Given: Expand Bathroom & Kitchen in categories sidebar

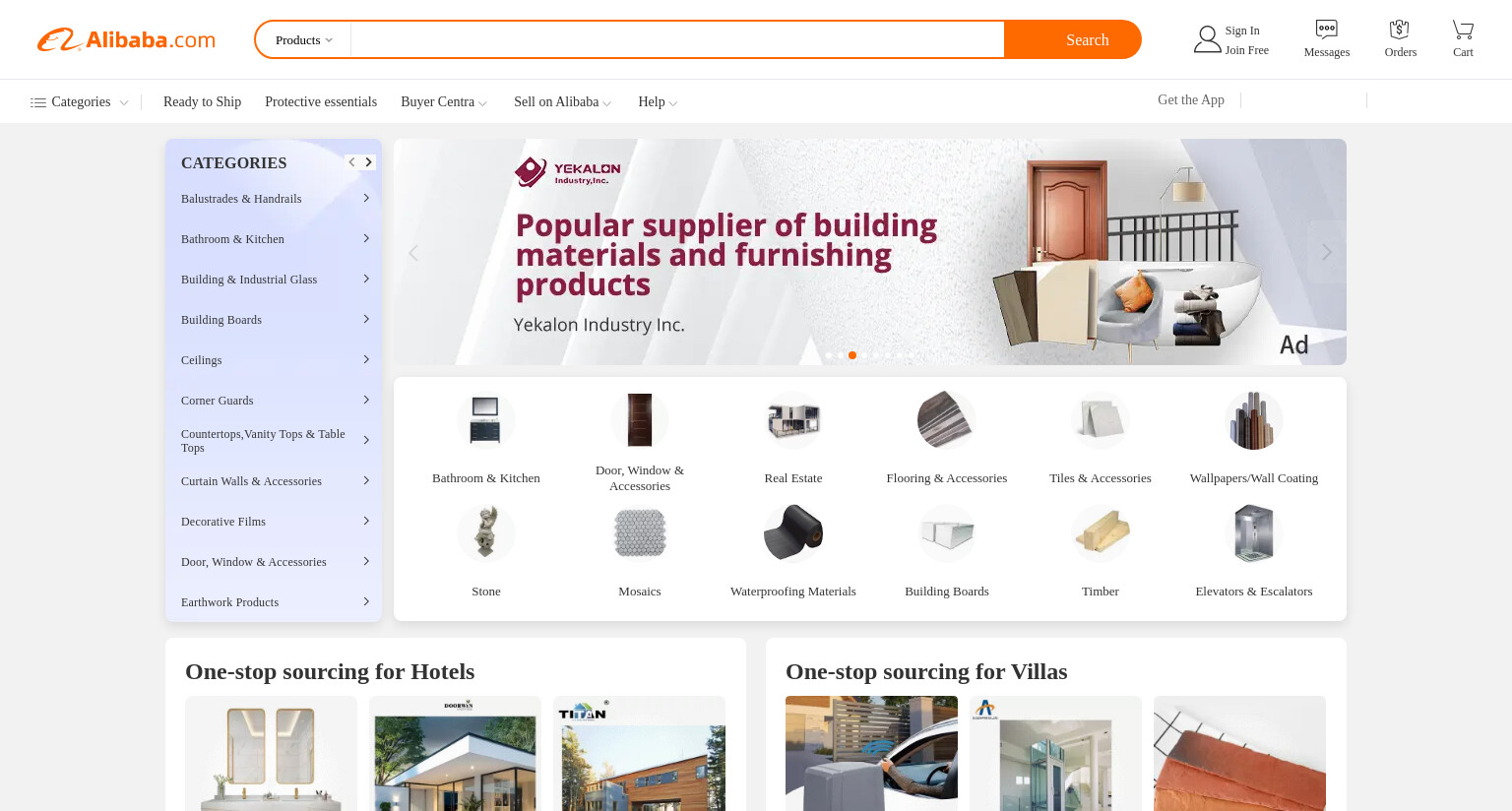Looking at the screenshot, I should click(273, 239).
